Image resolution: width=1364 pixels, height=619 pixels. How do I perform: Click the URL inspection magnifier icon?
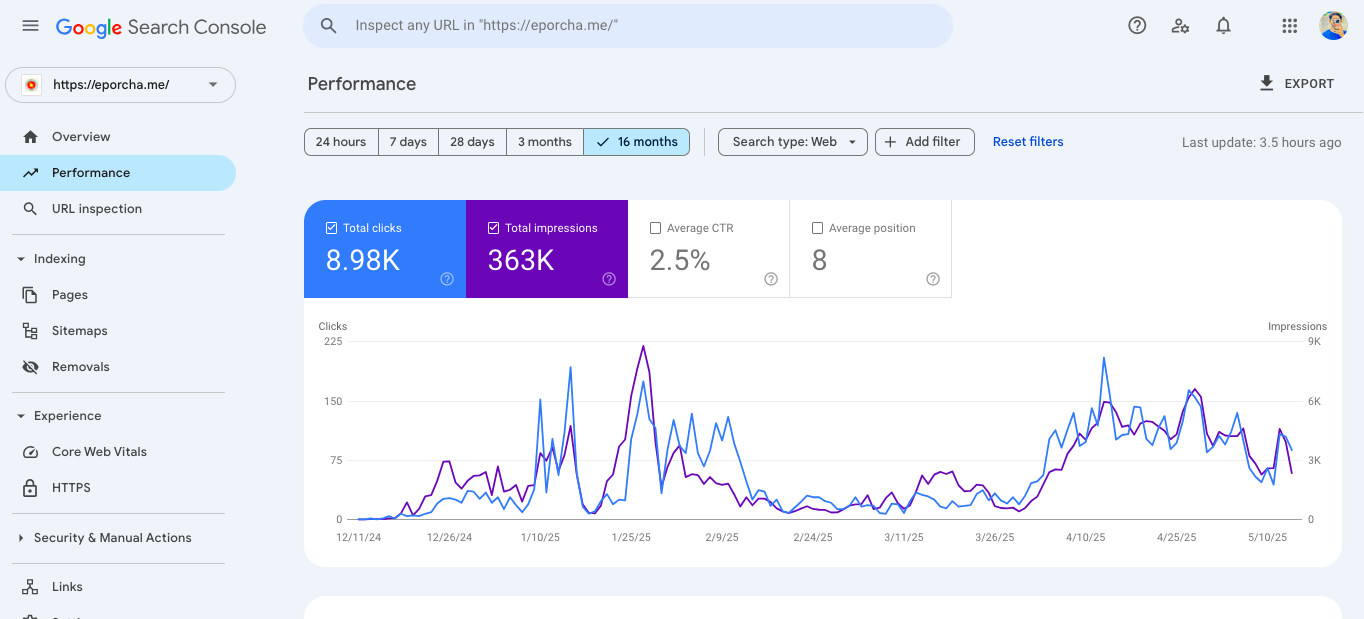[31, 209]
